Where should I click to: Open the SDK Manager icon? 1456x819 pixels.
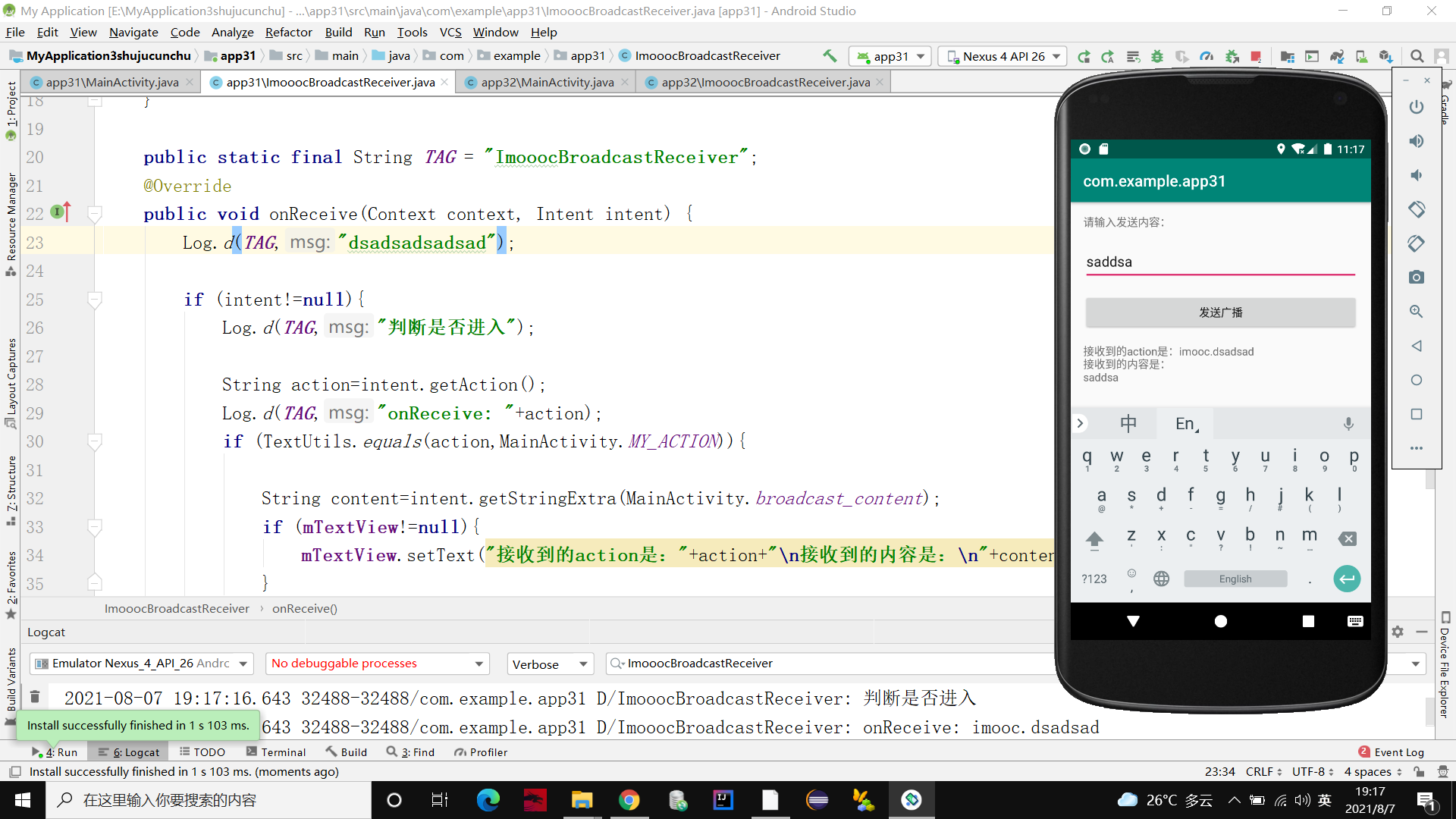(1386, 56)
